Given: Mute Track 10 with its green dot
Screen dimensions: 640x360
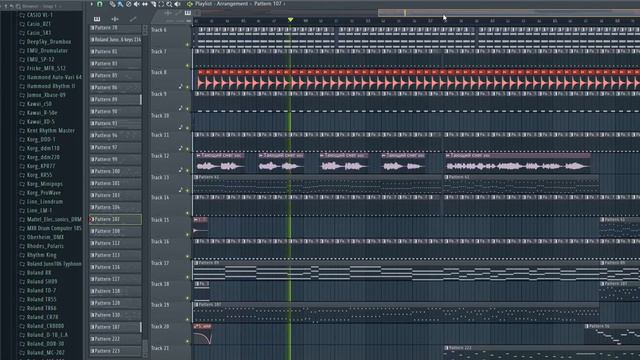Looking at the screenshot, I should tap(188, 128).
